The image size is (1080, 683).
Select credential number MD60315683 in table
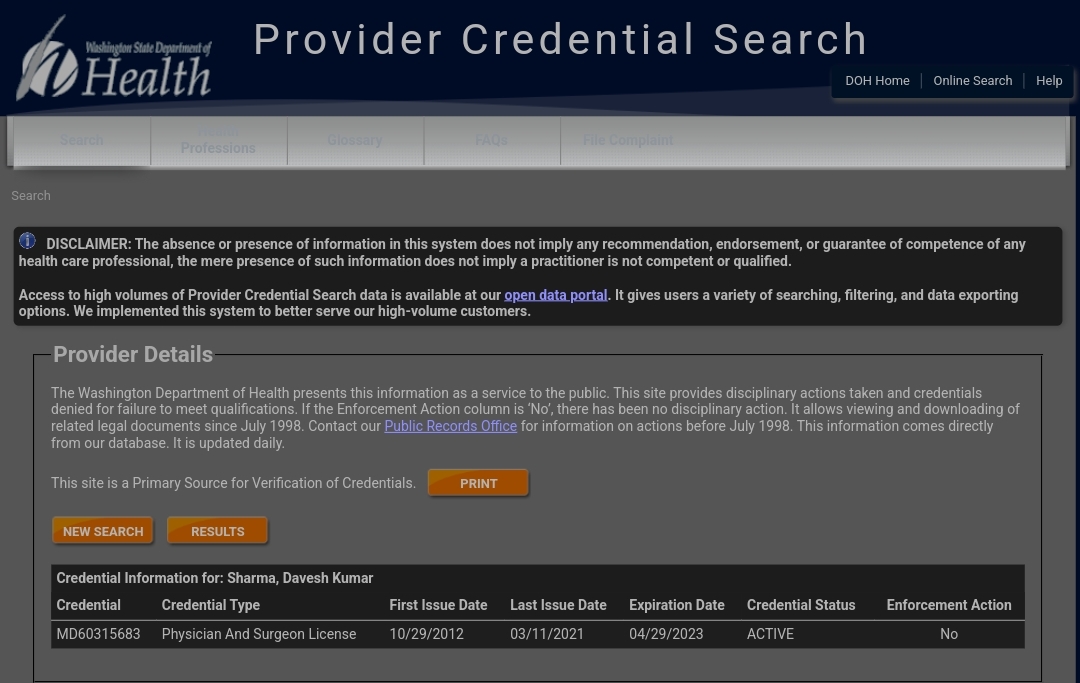pyautogui.click(x=98, y=634)
